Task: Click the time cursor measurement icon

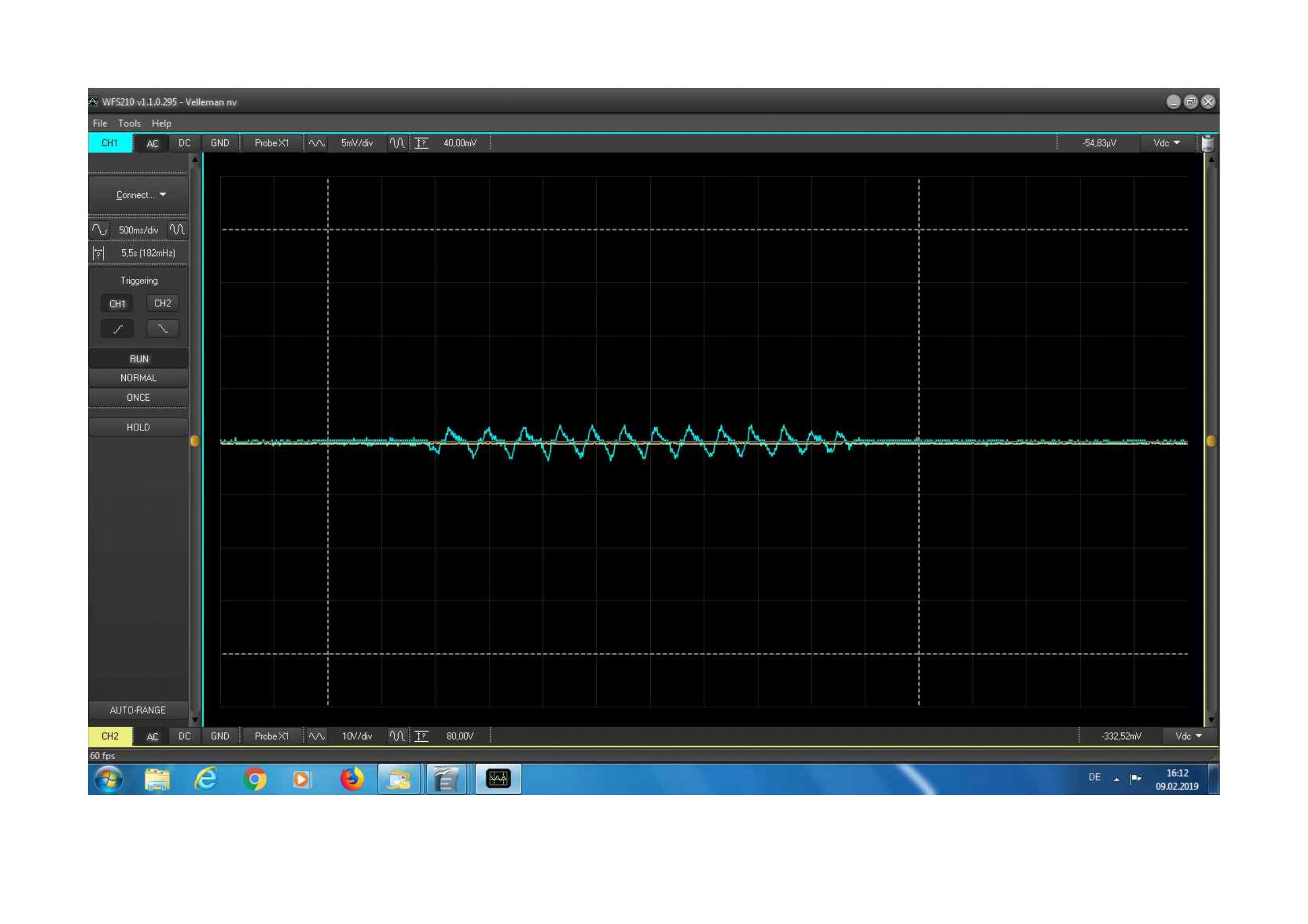Action: pos(98,253)
